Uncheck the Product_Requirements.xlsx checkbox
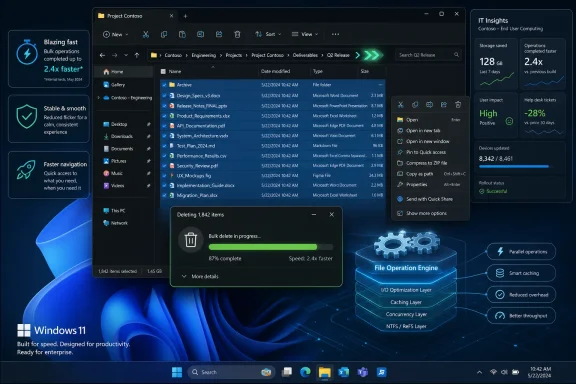Image resolution: width=576 pixels, height=384 pixels. pyautogui.click(x=164, y=116)
